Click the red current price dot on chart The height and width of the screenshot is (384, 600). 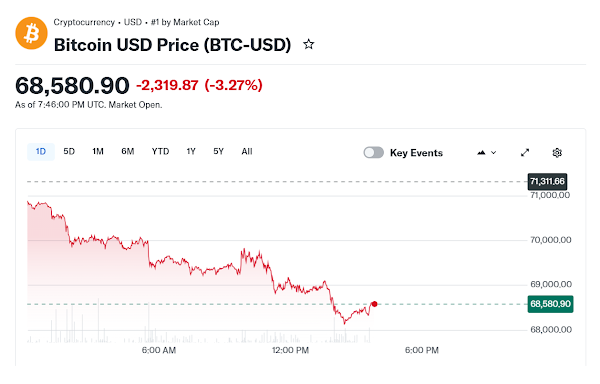374,304
